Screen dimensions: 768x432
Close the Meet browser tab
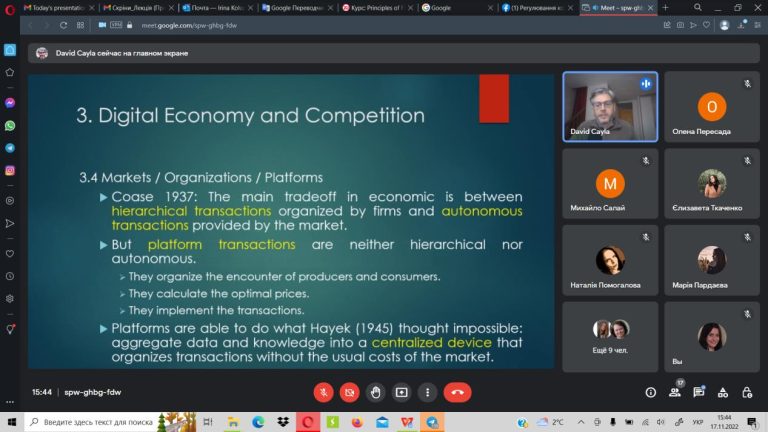(650, 8)
